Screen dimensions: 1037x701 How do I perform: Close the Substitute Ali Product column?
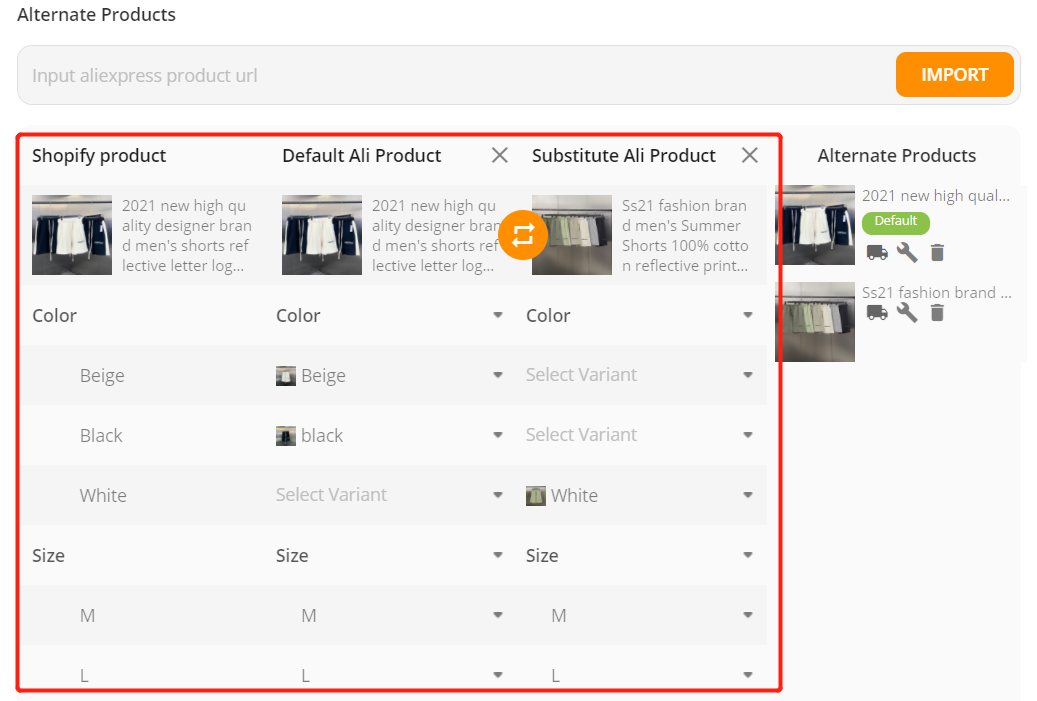coord(749,155)
